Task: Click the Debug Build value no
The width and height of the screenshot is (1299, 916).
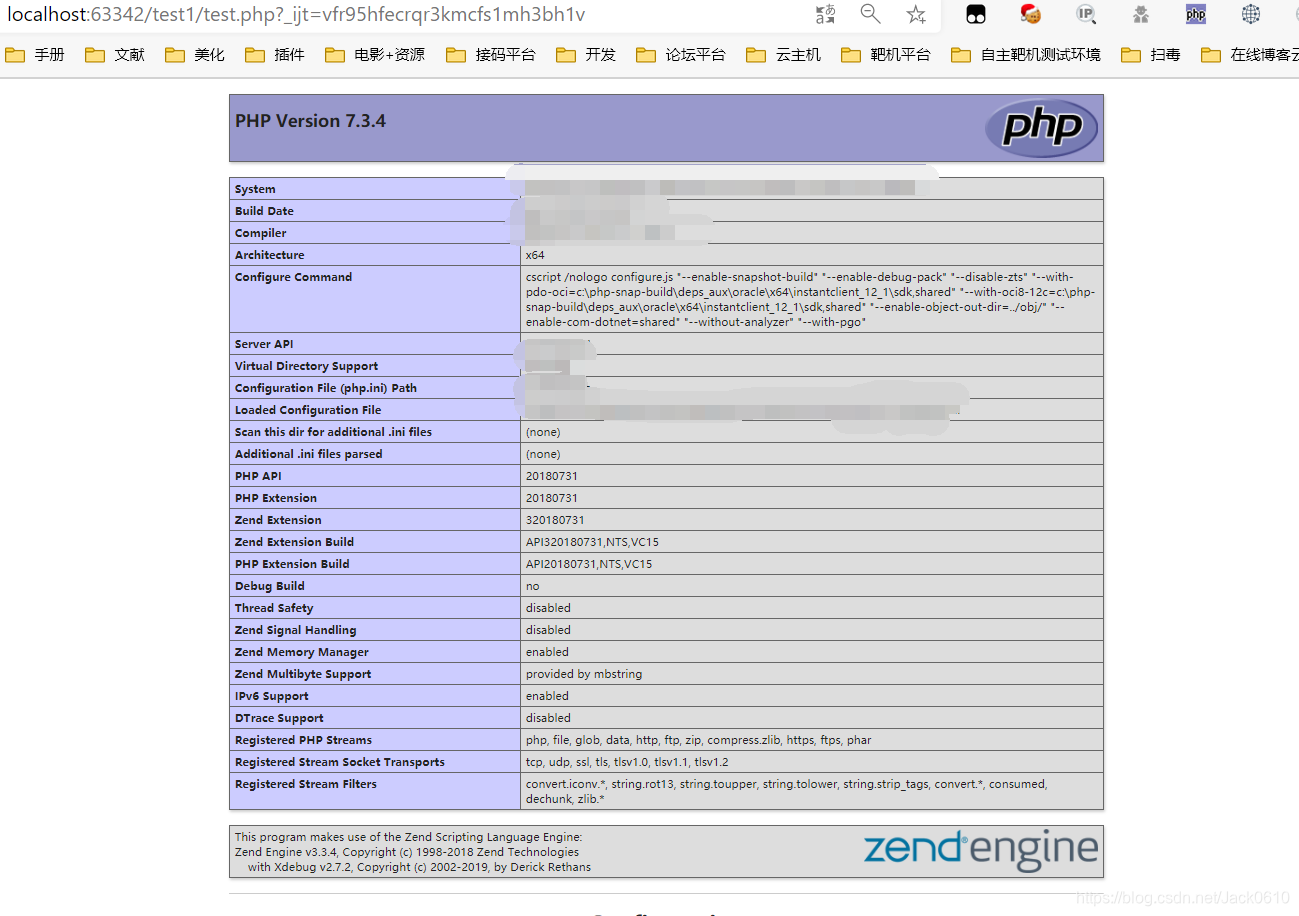Action: (x=533, y=586)
